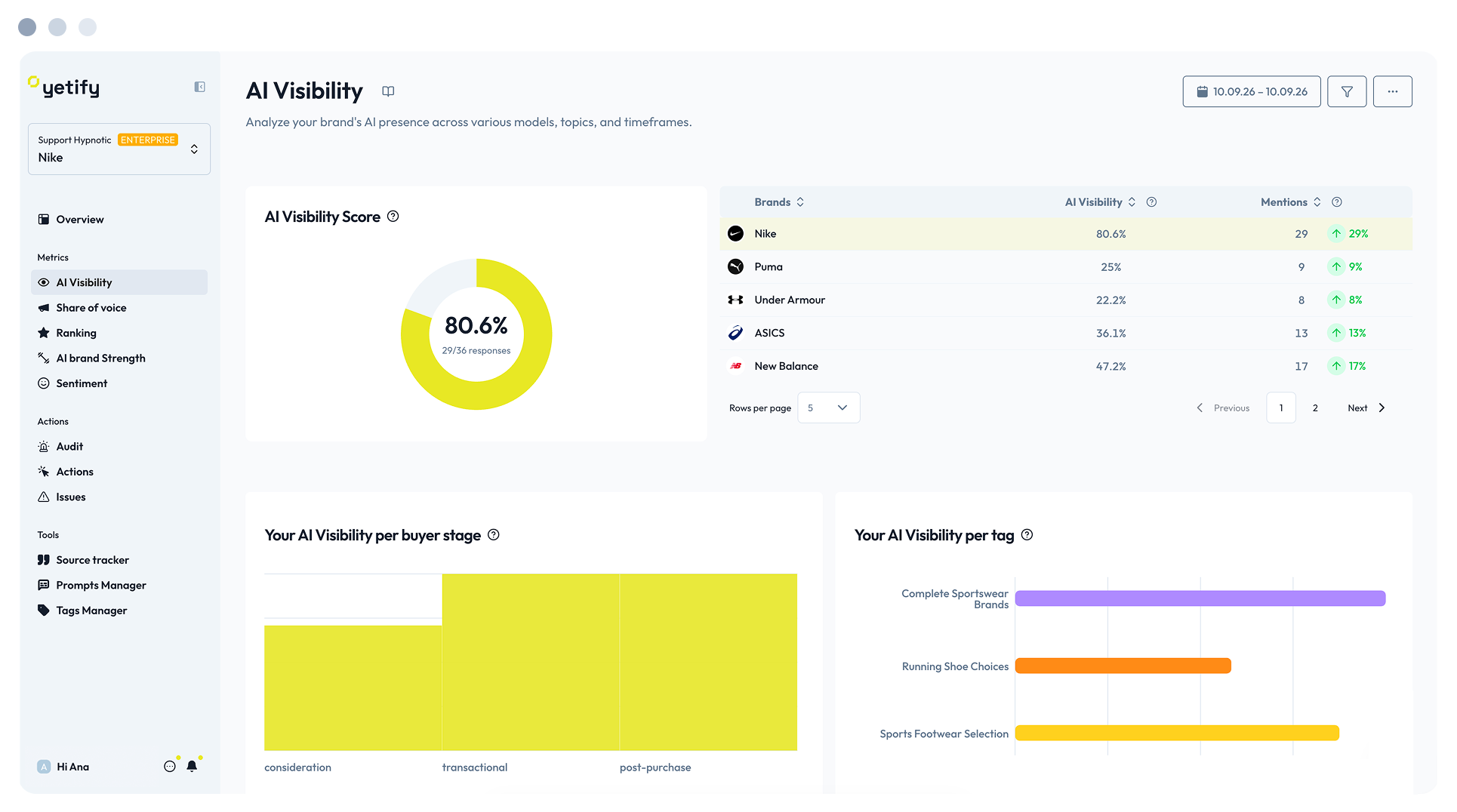Click the Puma 25% visibility value
Viewport: 1457px width, 812px height.
coord(1110,267)
